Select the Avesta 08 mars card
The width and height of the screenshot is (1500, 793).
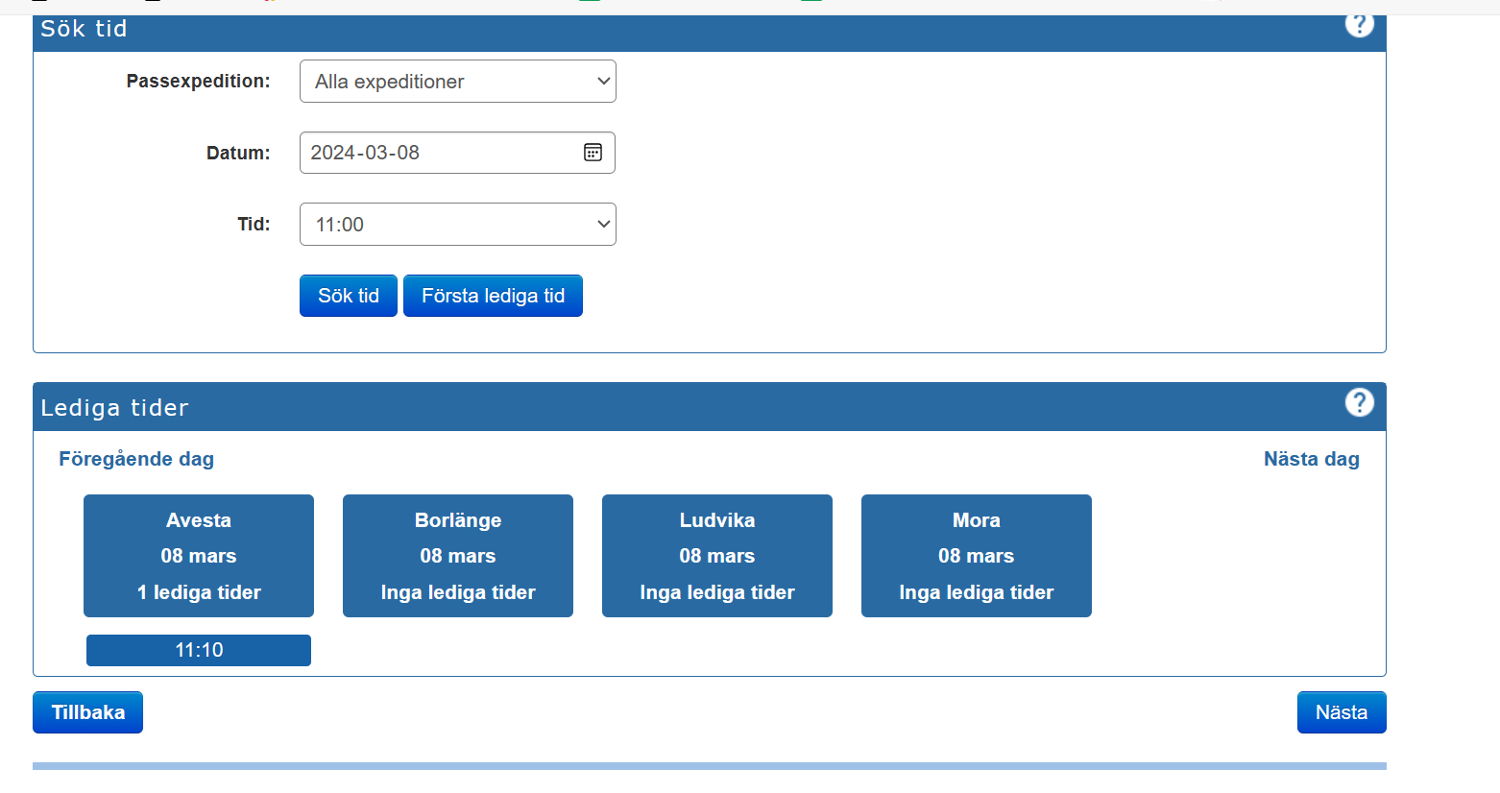click(198, 556)
